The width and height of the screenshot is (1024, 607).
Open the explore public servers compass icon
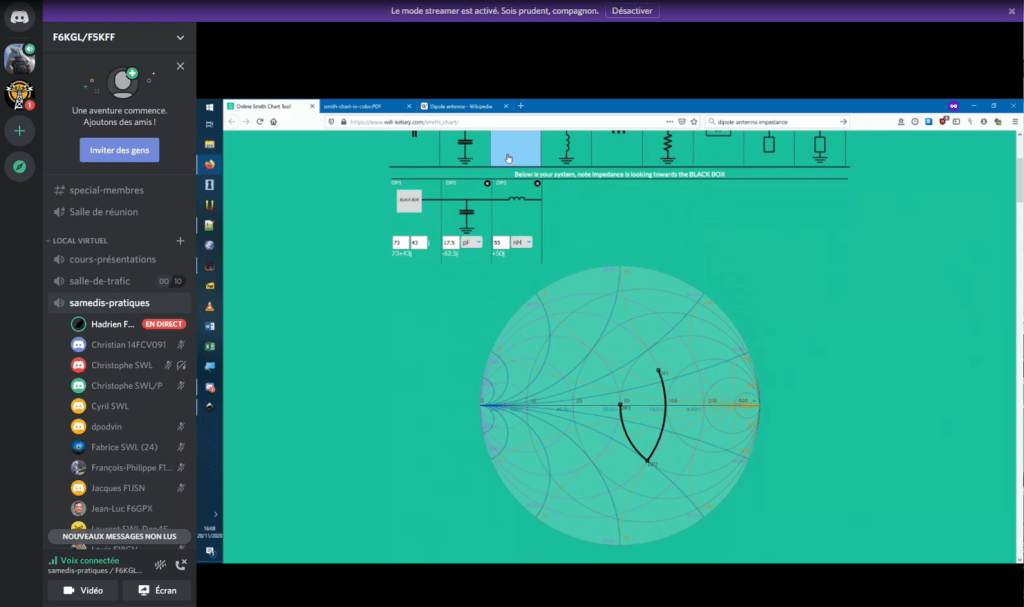19,166
